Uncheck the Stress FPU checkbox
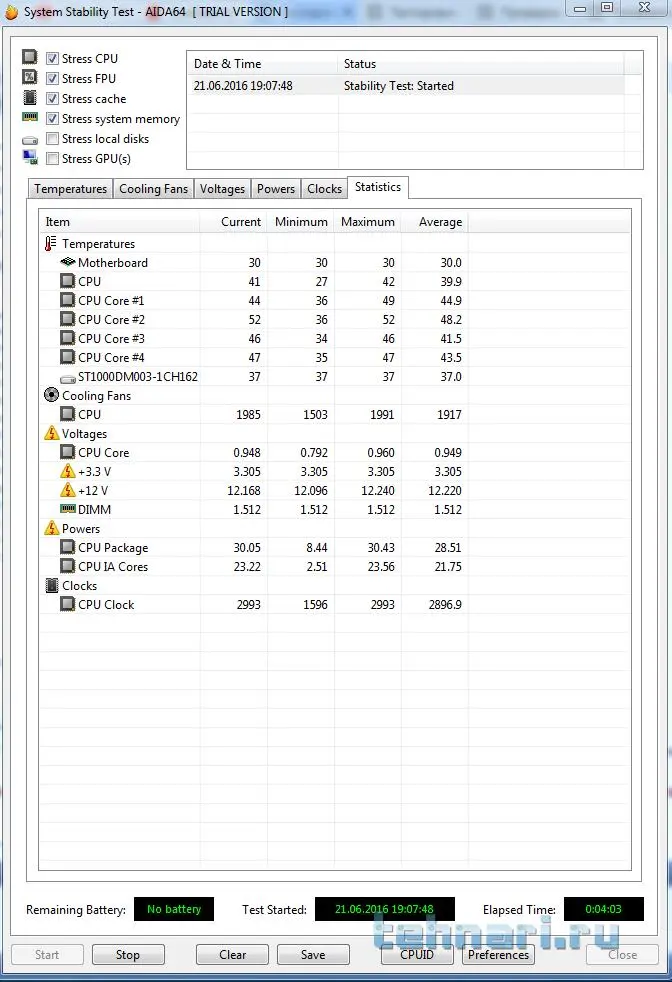 click(x=53, y=78)
